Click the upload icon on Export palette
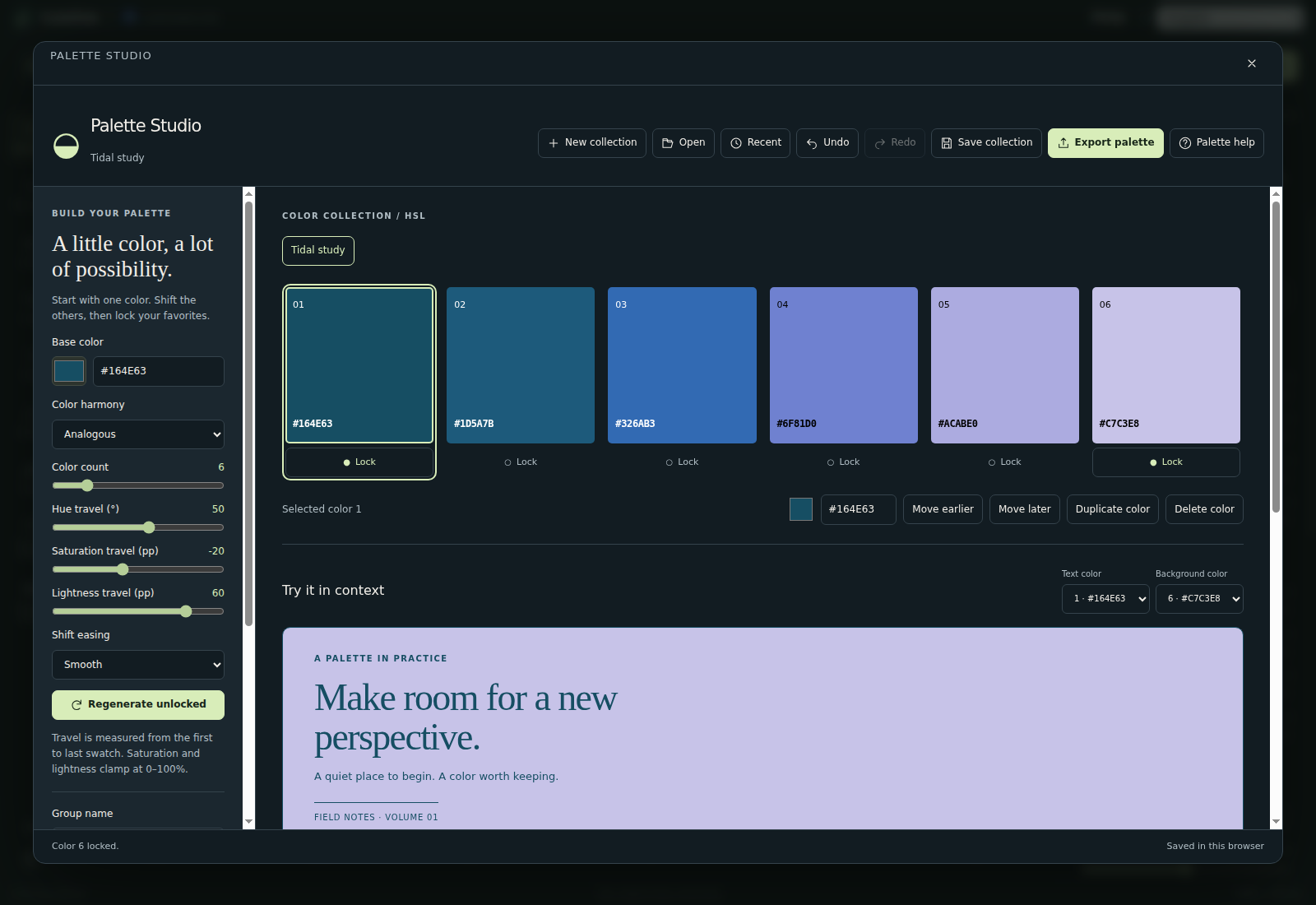Image resolution: width=1316 pixels, height=905 pixels. tap(1063, 143)
